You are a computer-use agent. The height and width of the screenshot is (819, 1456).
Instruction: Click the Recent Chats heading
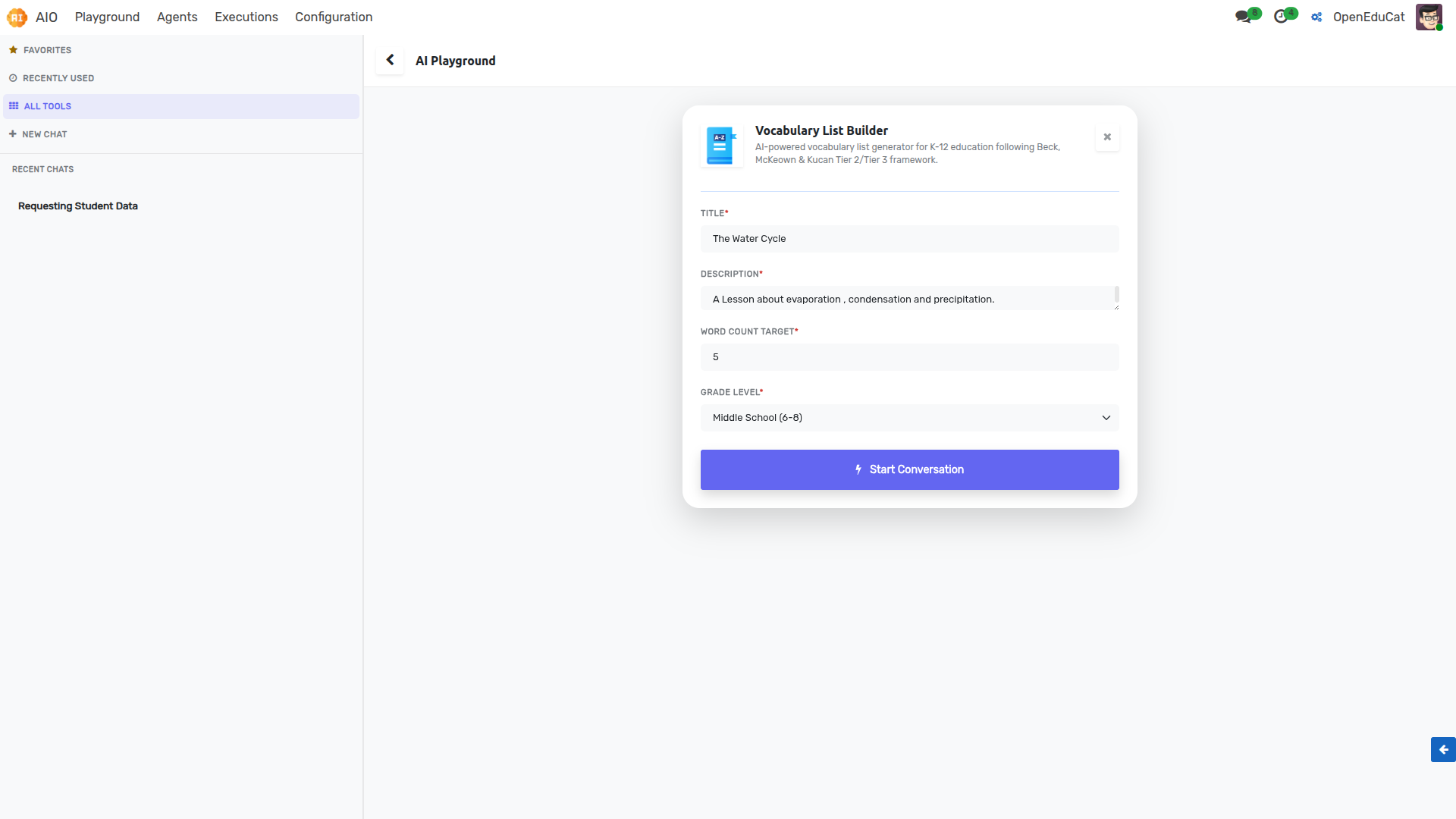click(42, 169)
